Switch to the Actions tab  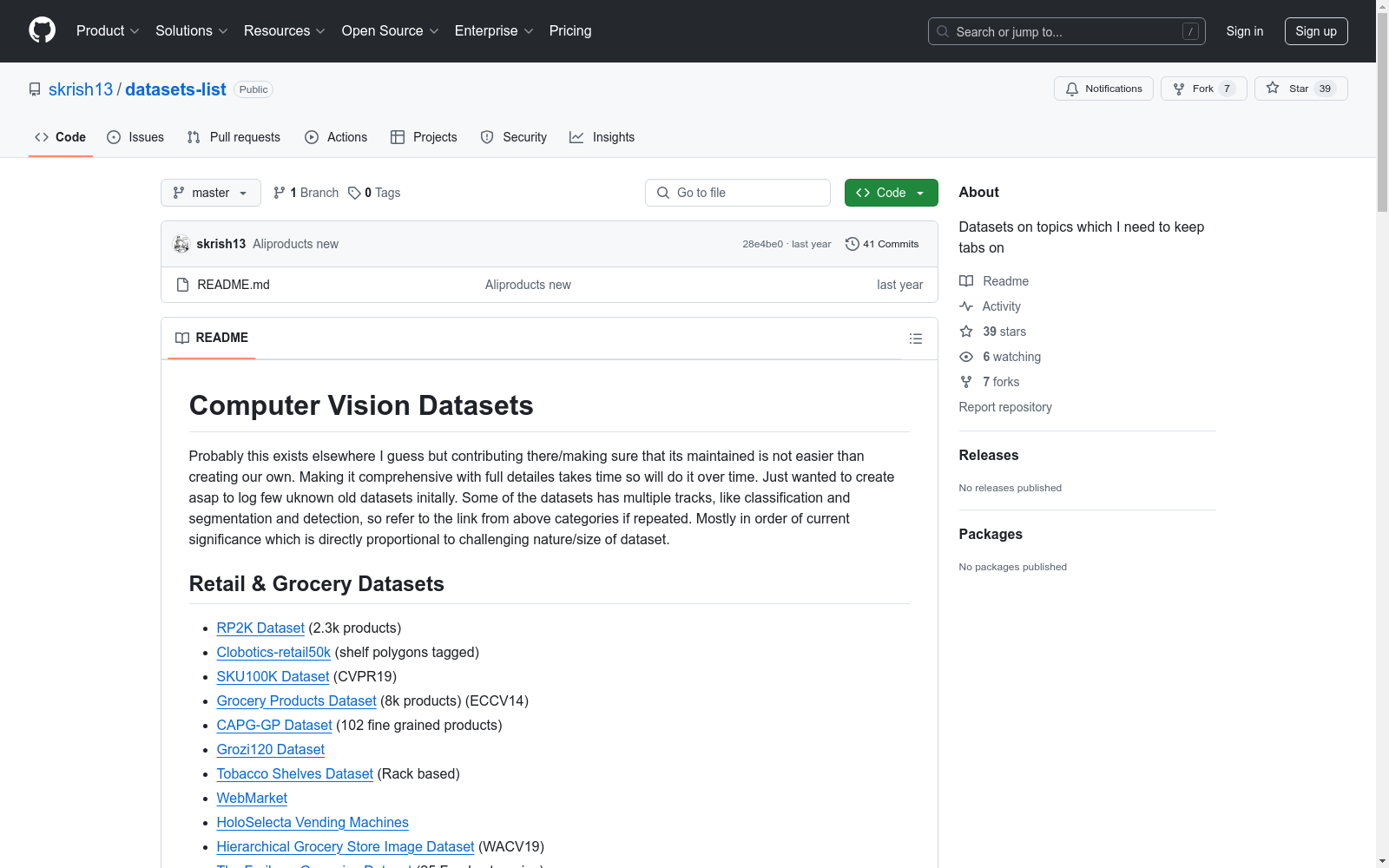pyautogui.click(x=336, y=137)
